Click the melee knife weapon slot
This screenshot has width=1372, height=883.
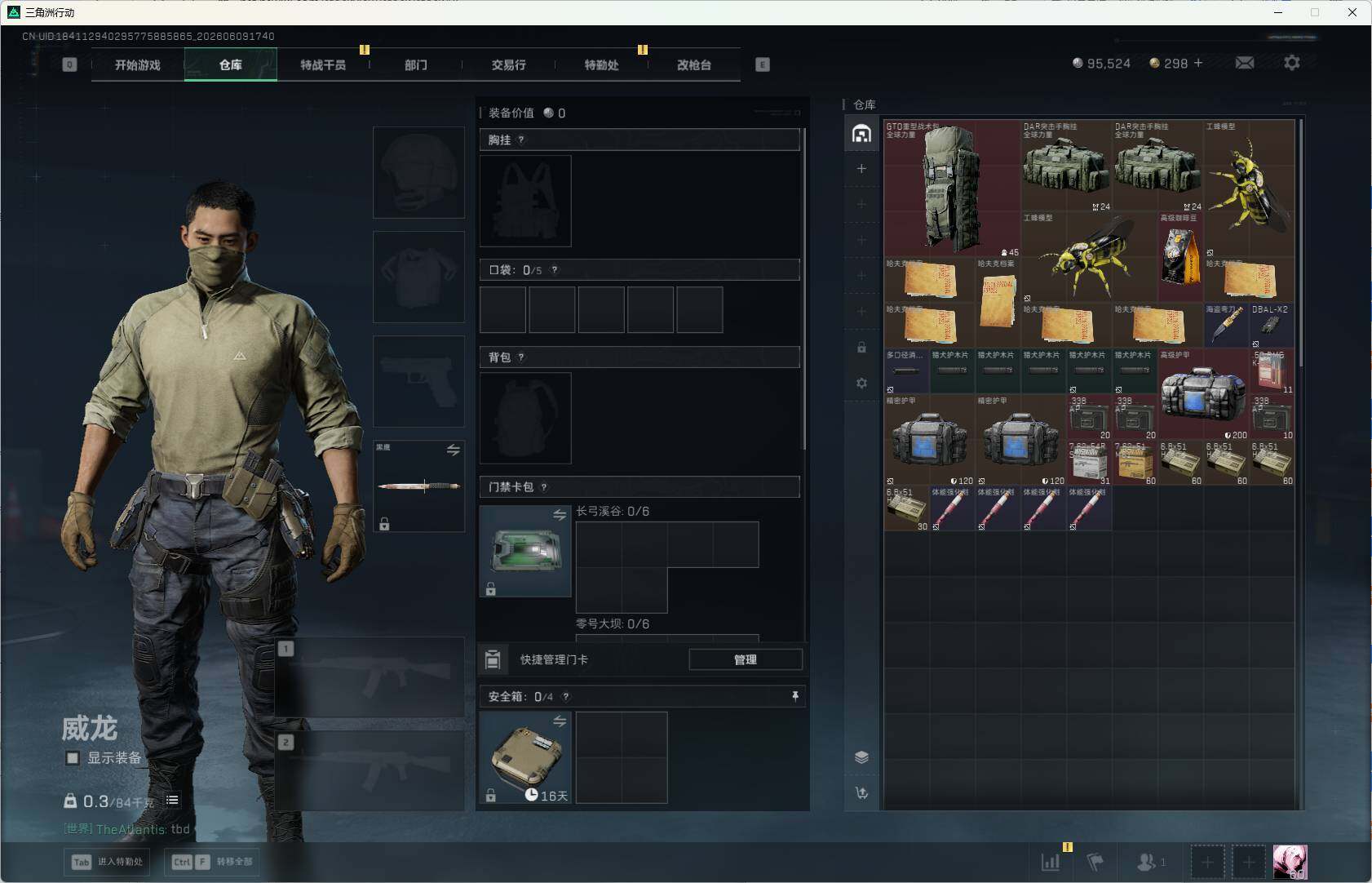[x=419, y=486]
